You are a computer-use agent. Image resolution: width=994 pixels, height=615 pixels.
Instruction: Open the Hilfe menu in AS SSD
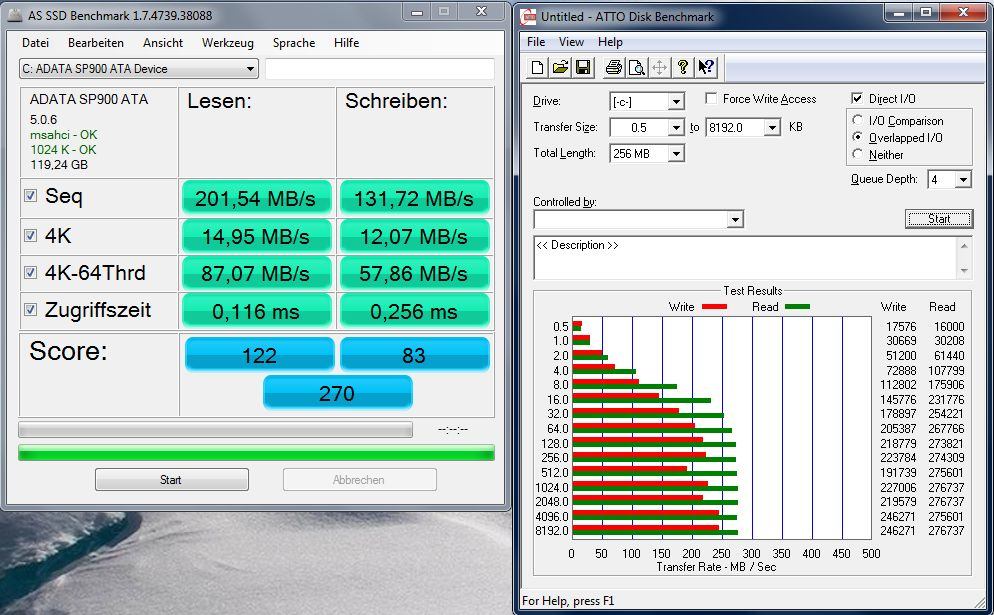pos(346,42)
